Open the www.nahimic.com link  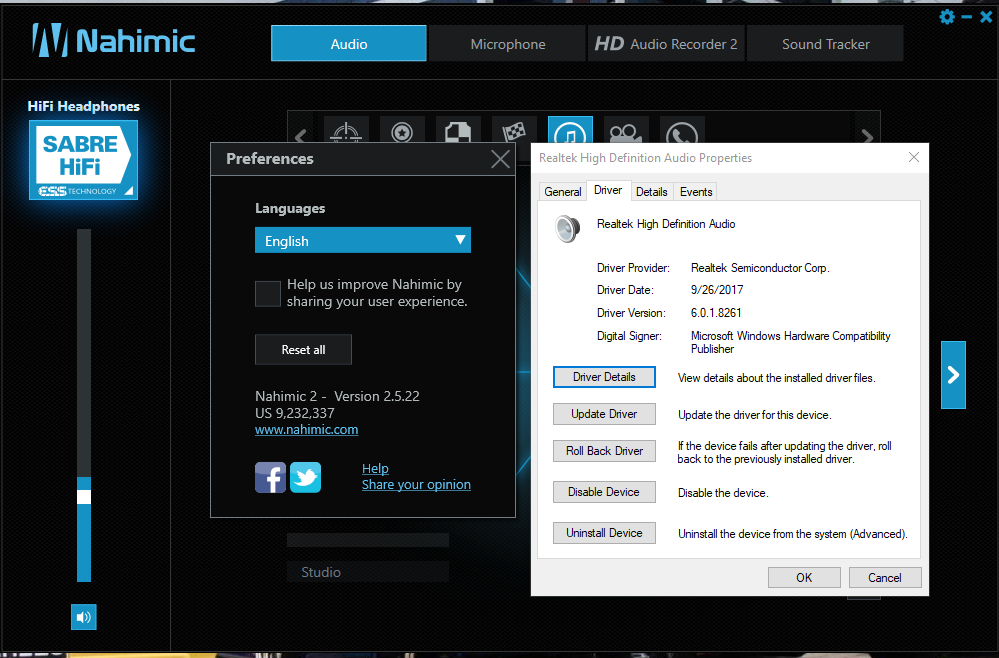(x=306, y=429)
